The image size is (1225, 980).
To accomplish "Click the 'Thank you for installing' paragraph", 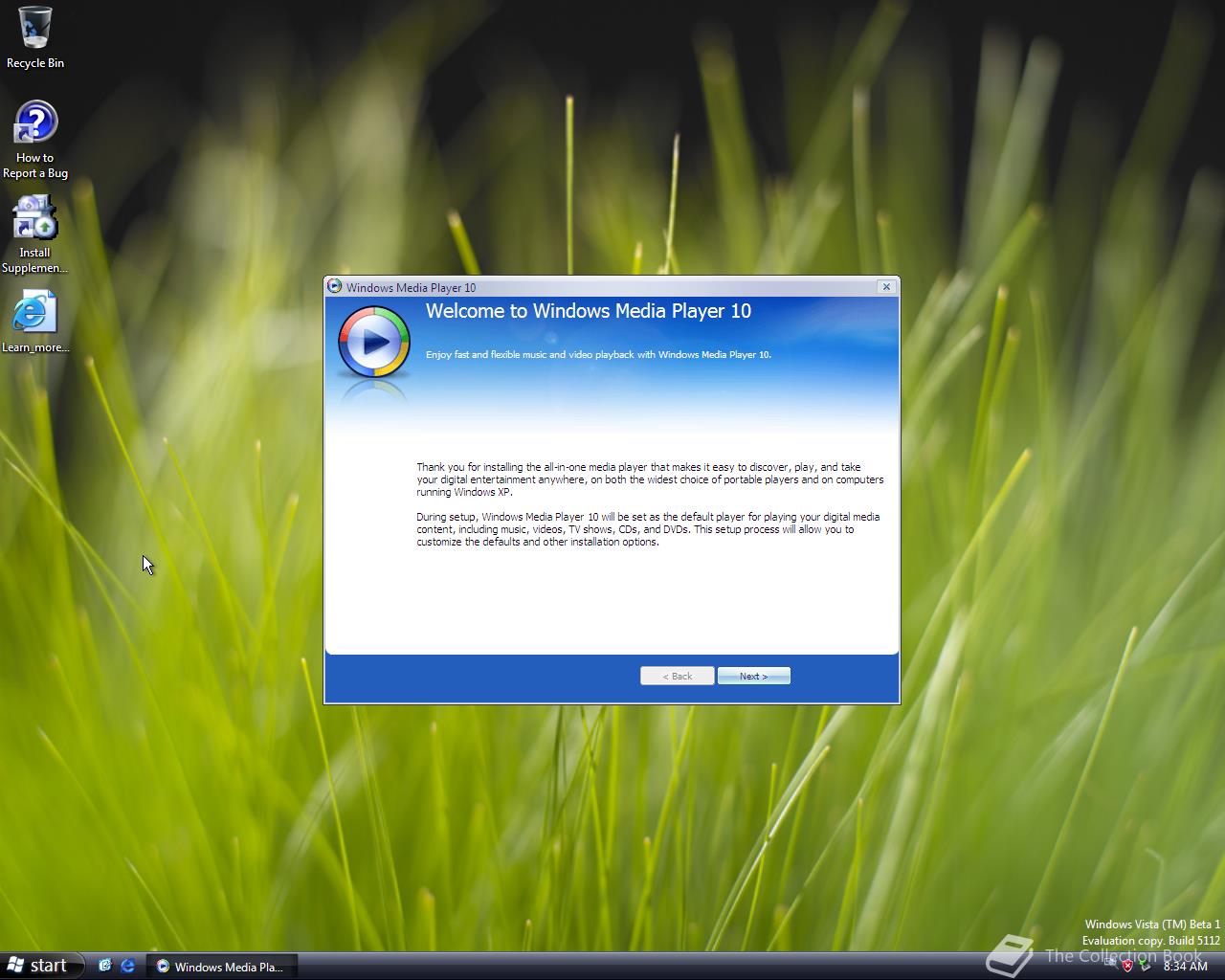I will [650, 479].
